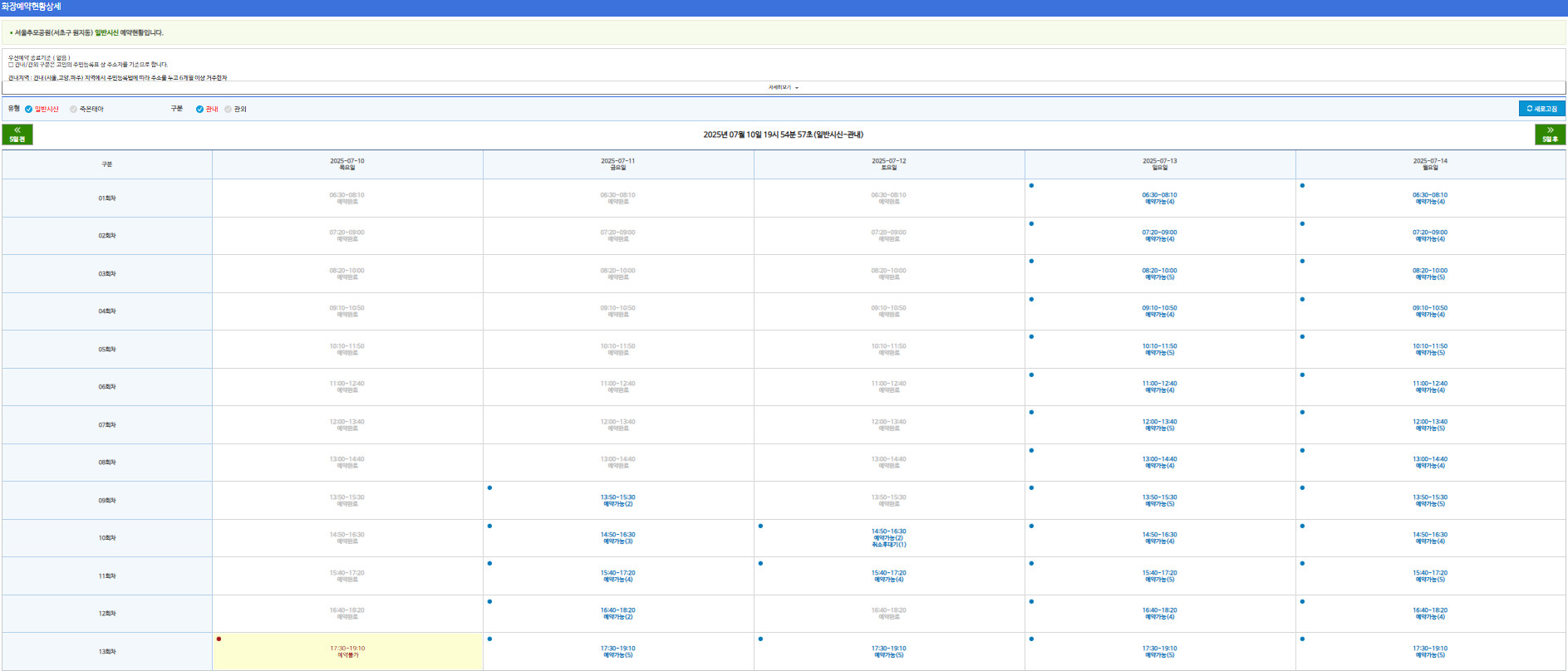Image resolution: width=1568 pixels, height=671 pixels.
Task: Click red dot in 07-10 17:30-19:10 cell
Action: point(219,639)
